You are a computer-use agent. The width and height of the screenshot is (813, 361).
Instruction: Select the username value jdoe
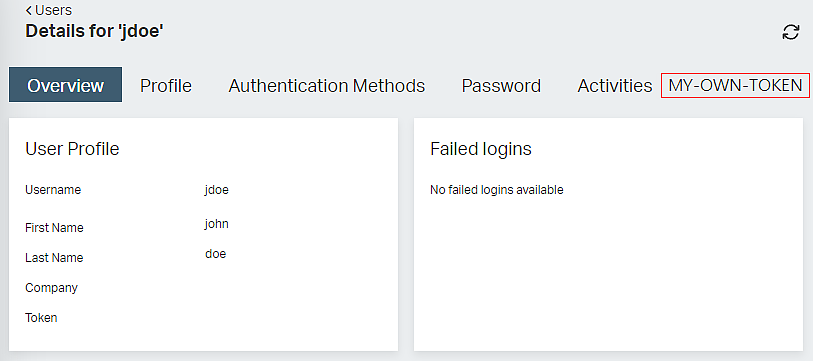(x=216, y=190)
